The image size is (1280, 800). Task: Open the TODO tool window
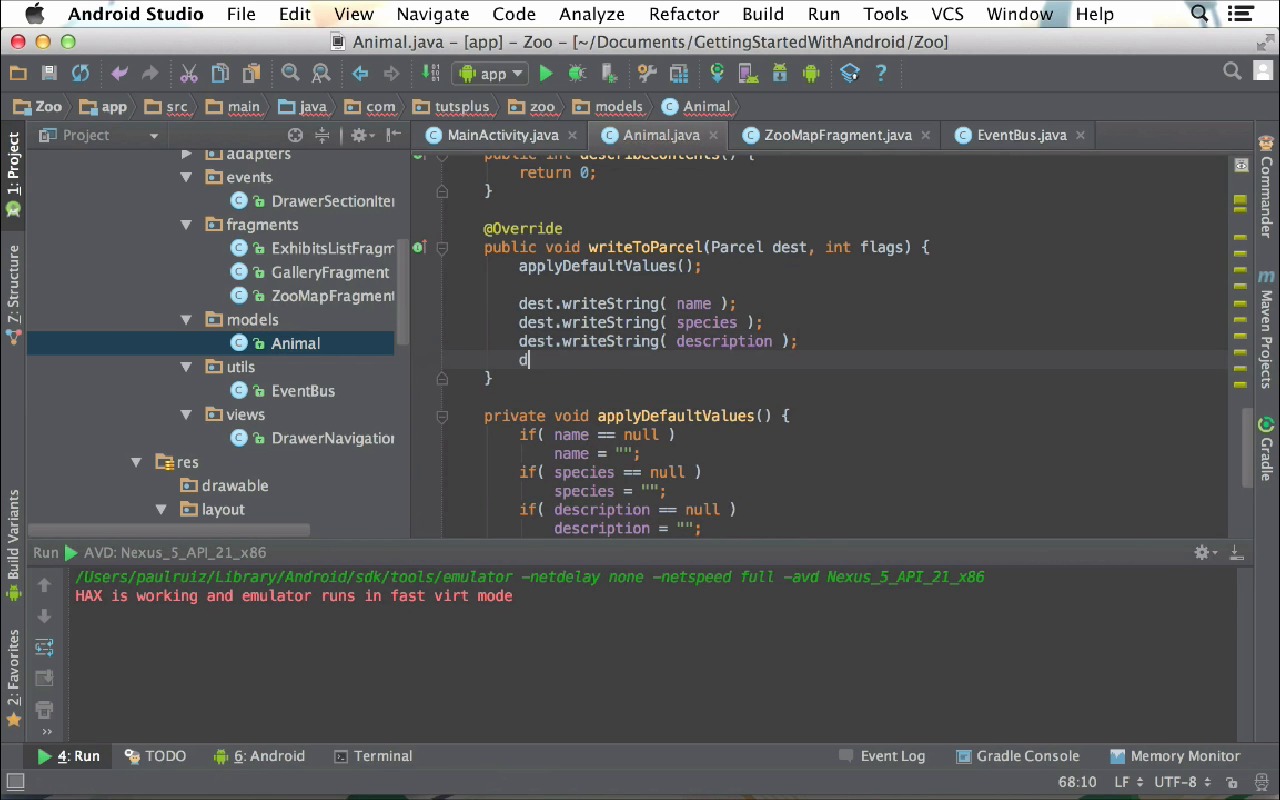coord(156,756)
